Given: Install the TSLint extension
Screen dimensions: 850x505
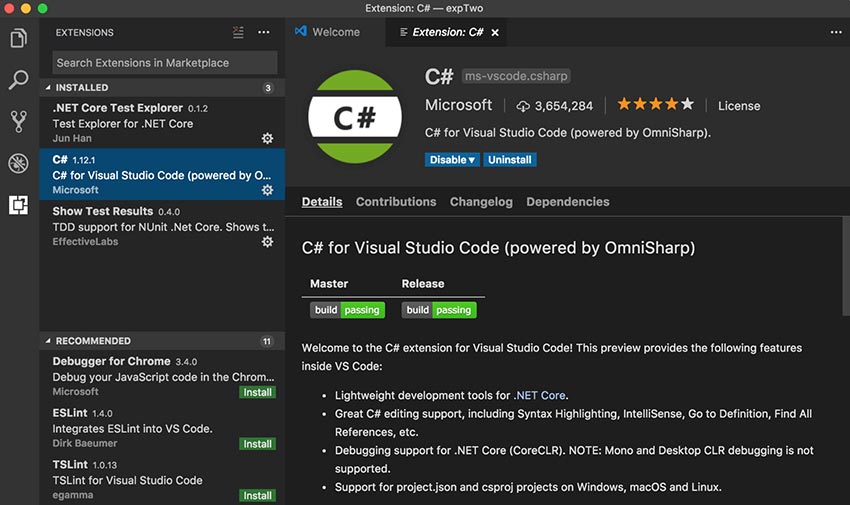Looking at the screenshot, I should tap(257, 495).
